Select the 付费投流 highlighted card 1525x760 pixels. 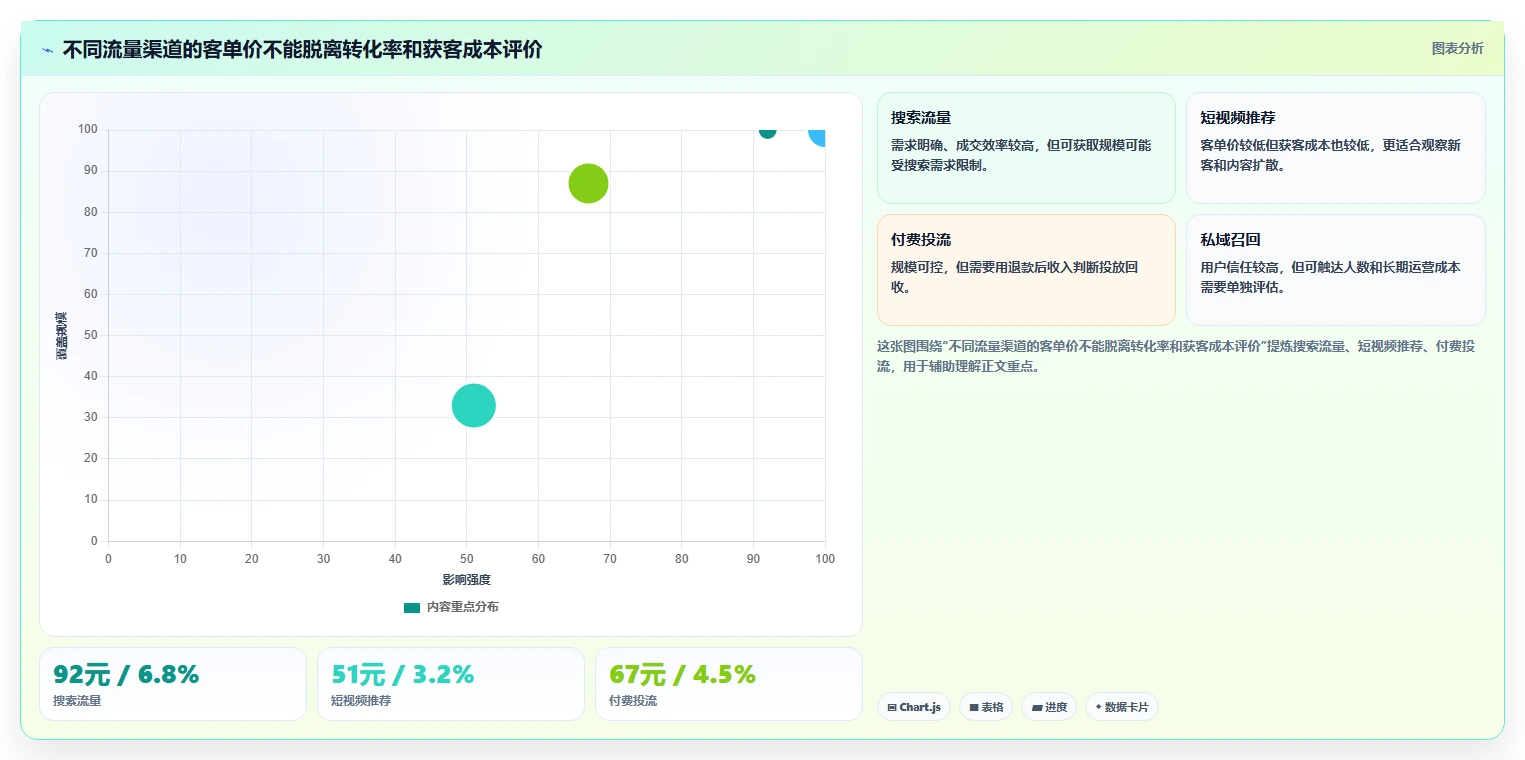pyautogui.click(x=1026, y=270)
